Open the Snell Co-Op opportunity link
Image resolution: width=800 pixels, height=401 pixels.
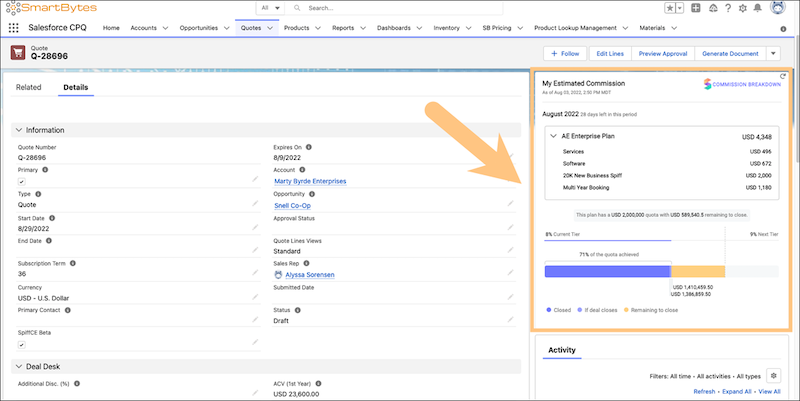point(292,205)
